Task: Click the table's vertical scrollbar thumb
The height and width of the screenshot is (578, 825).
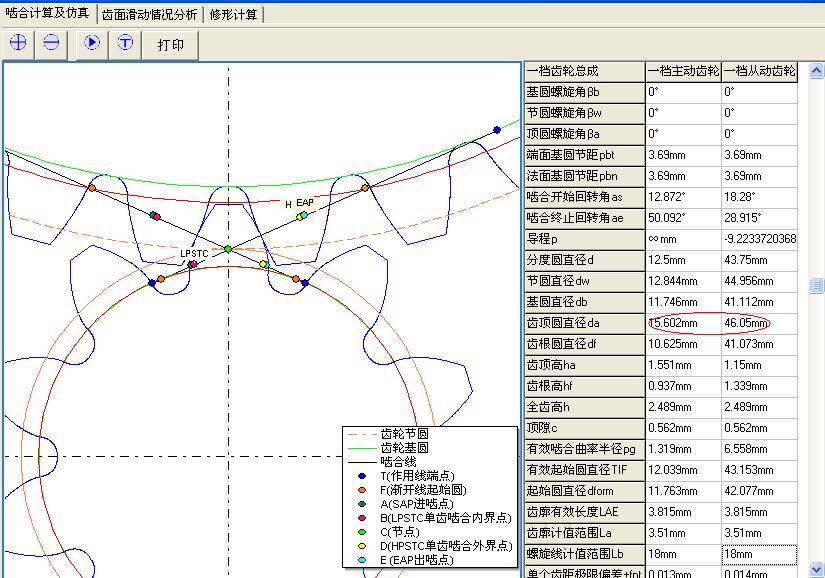Action: point(816,285)
